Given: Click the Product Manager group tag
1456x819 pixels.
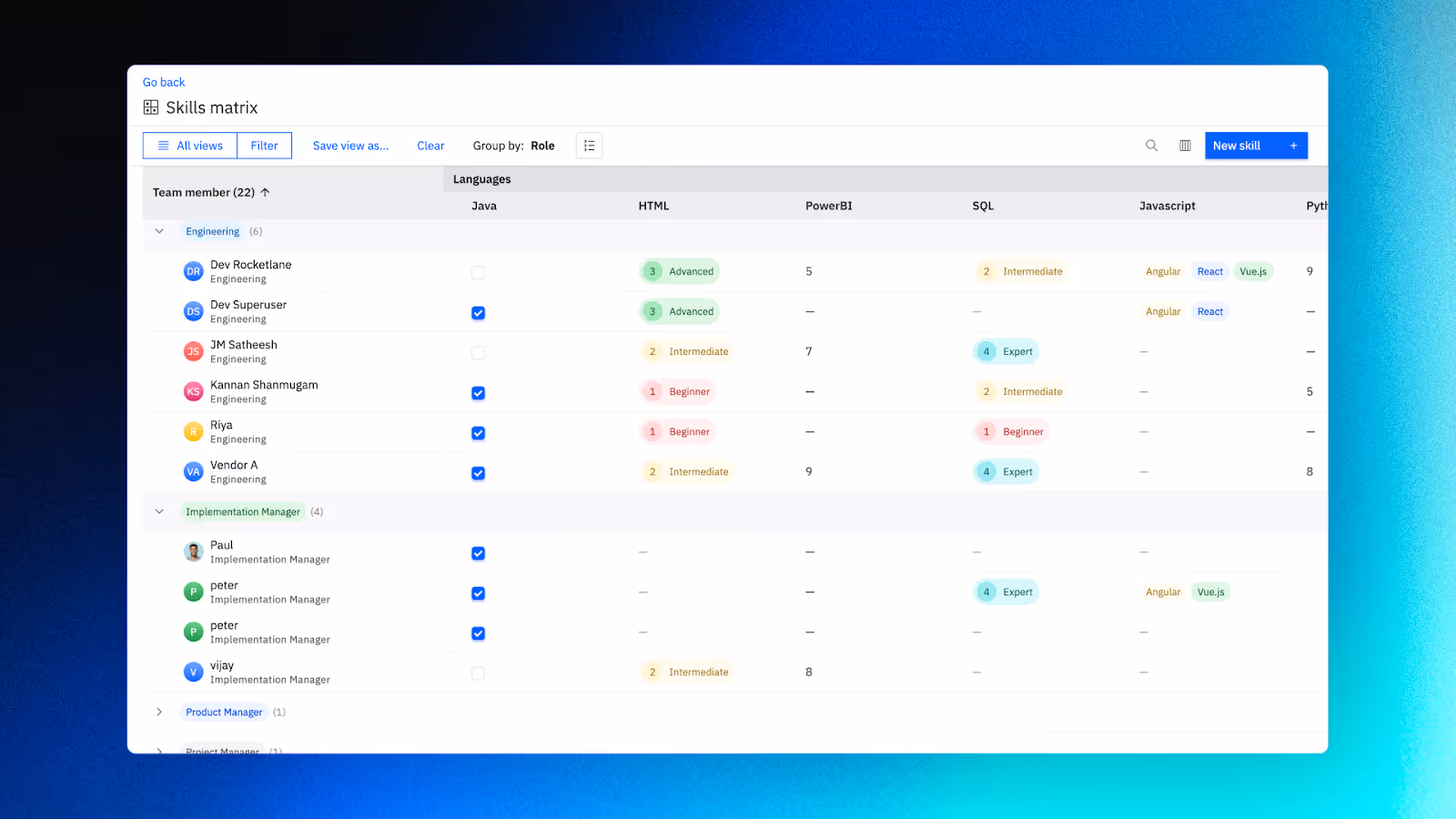Looking at the screenshot, I should 224,712.
